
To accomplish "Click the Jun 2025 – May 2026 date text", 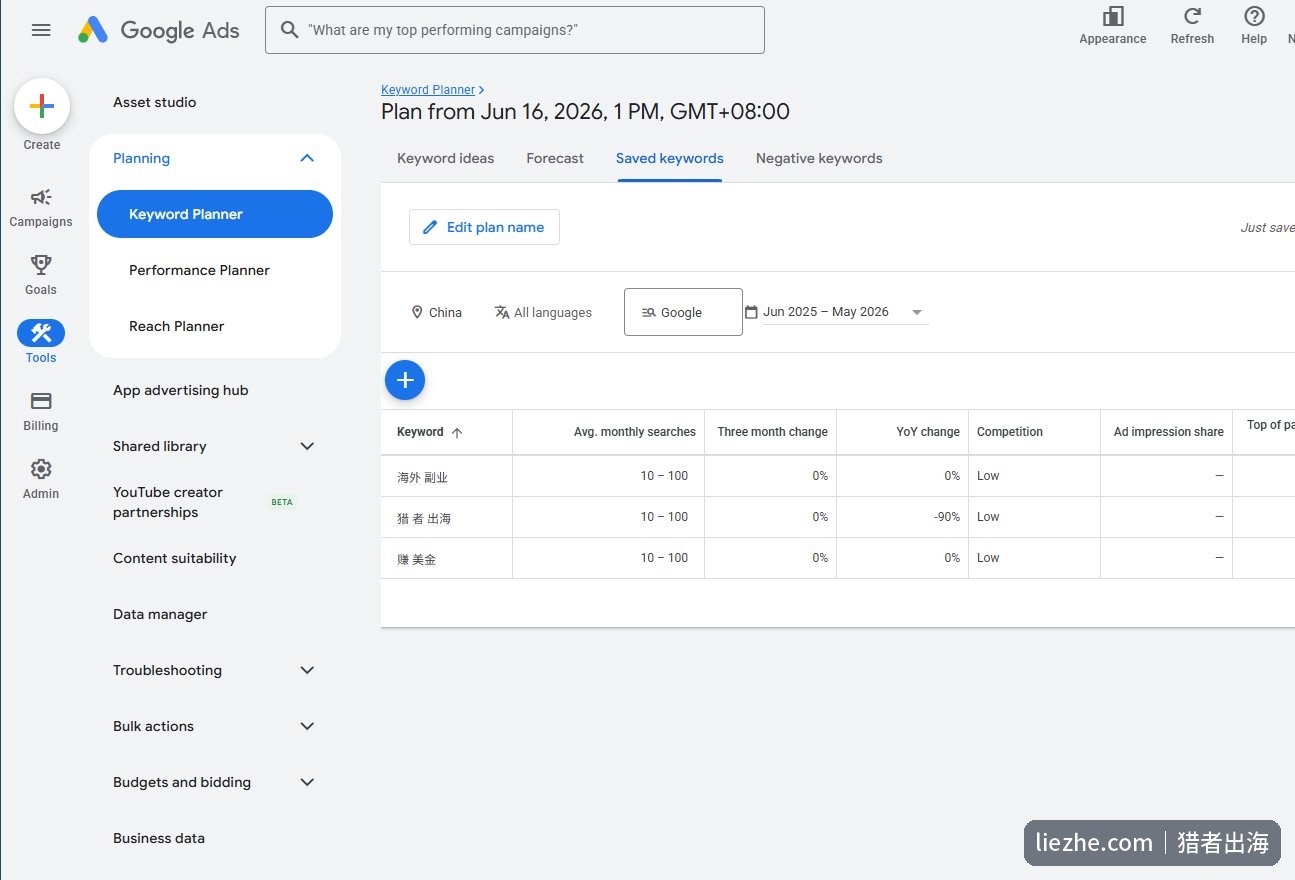I will 826,312.
